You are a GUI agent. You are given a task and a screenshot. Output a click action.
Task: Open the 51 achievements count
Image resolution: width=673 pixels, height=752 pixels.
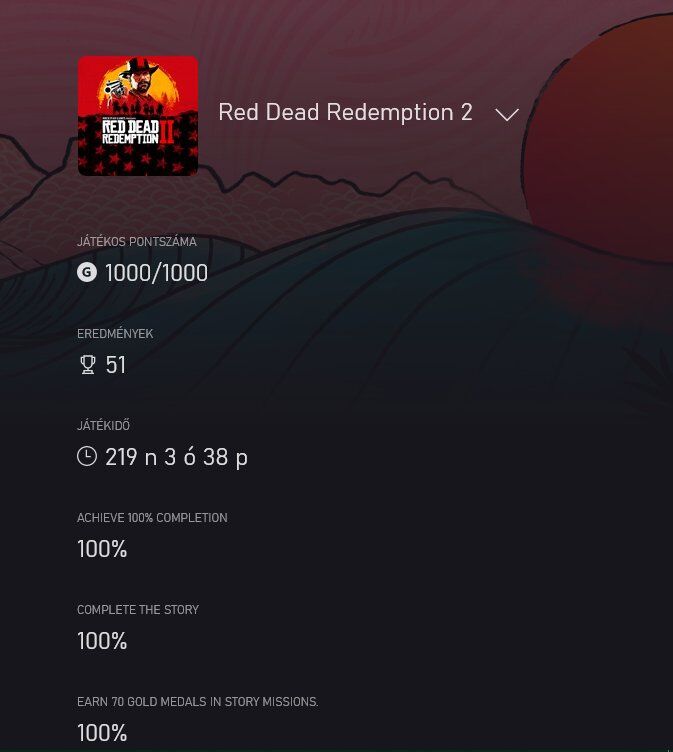tap(116, 365)
